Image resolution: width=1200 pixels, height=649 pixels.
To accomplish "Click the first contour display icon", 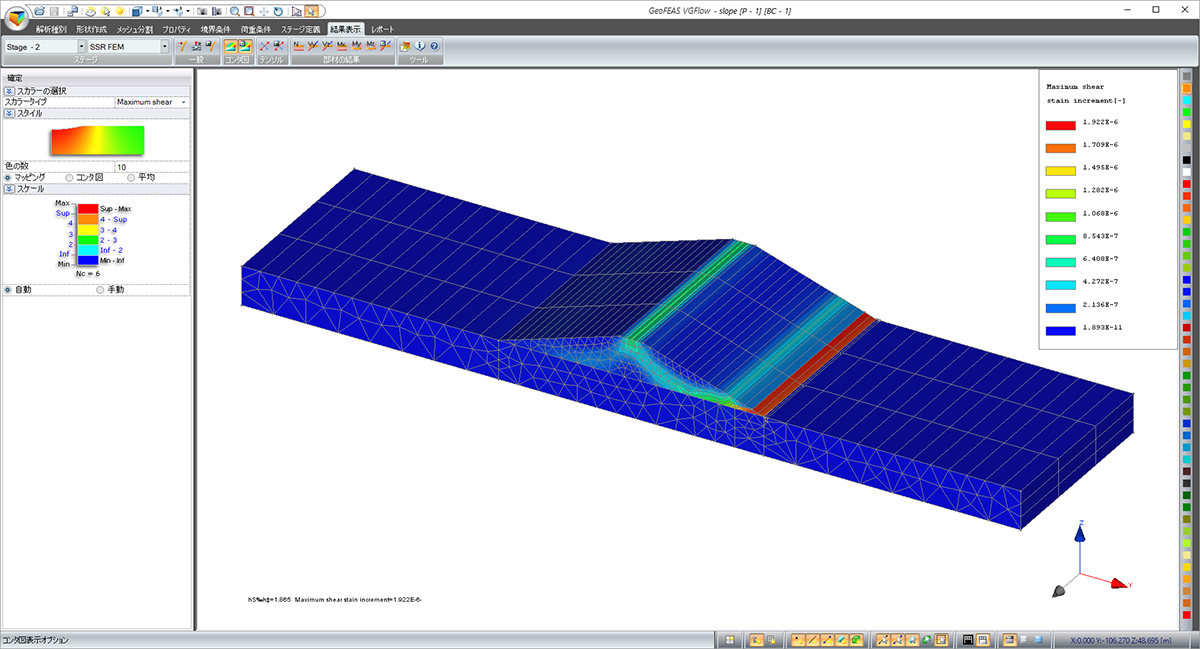I will [230, 46].
